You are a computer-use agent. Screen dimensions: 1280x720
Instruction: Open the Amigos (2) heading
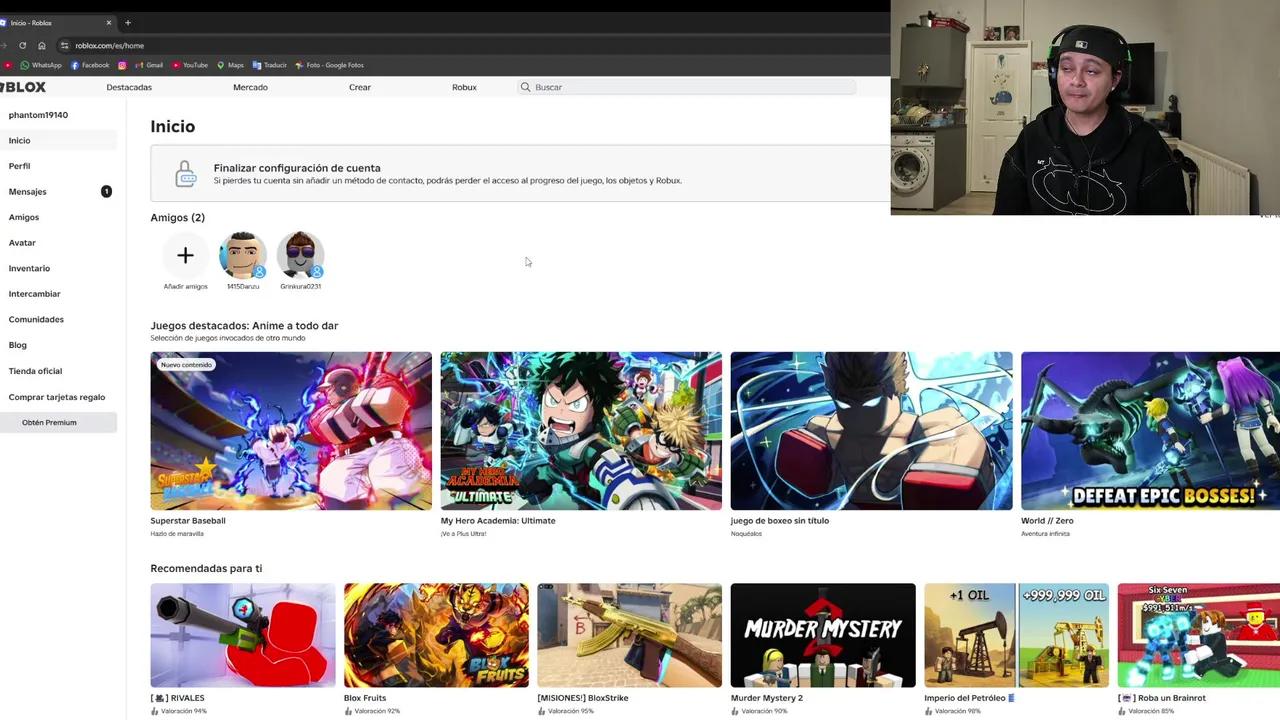pos(177,217)
